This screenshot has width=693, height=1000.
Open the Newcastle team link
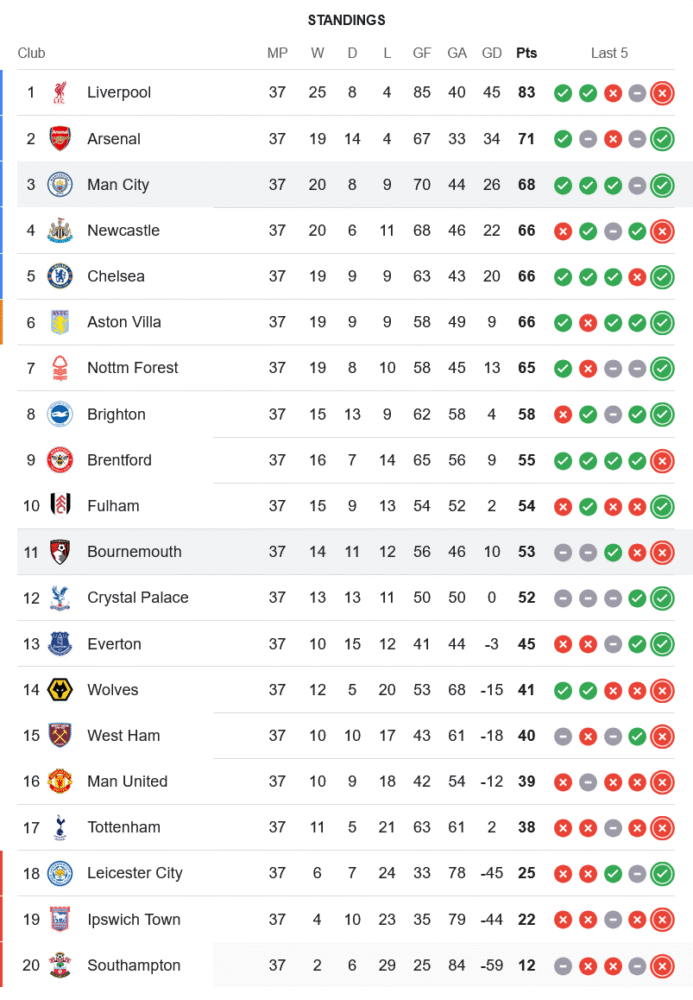(x=123, y=231)
